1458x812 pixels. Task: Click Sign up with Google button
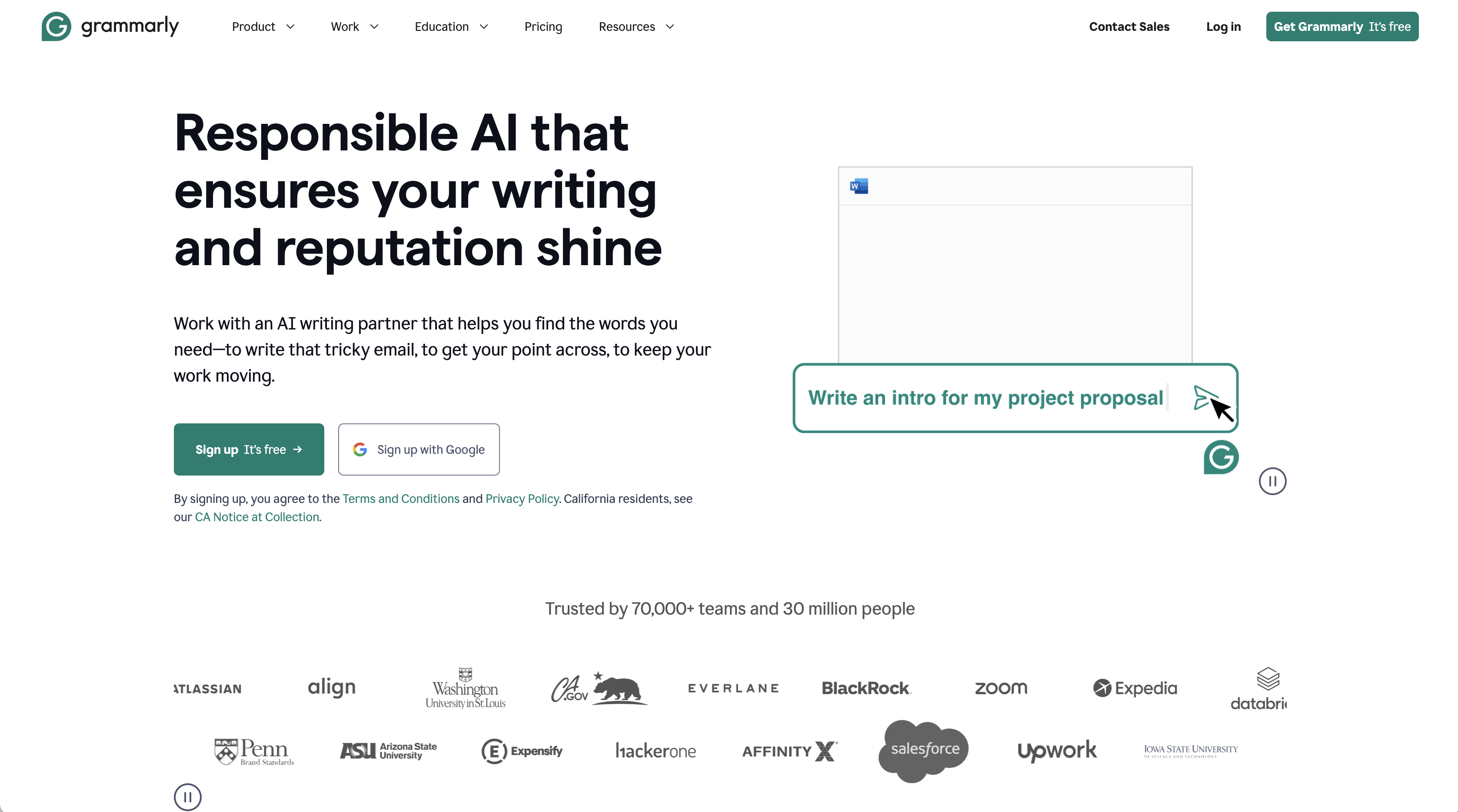click(x=418, y=449)
